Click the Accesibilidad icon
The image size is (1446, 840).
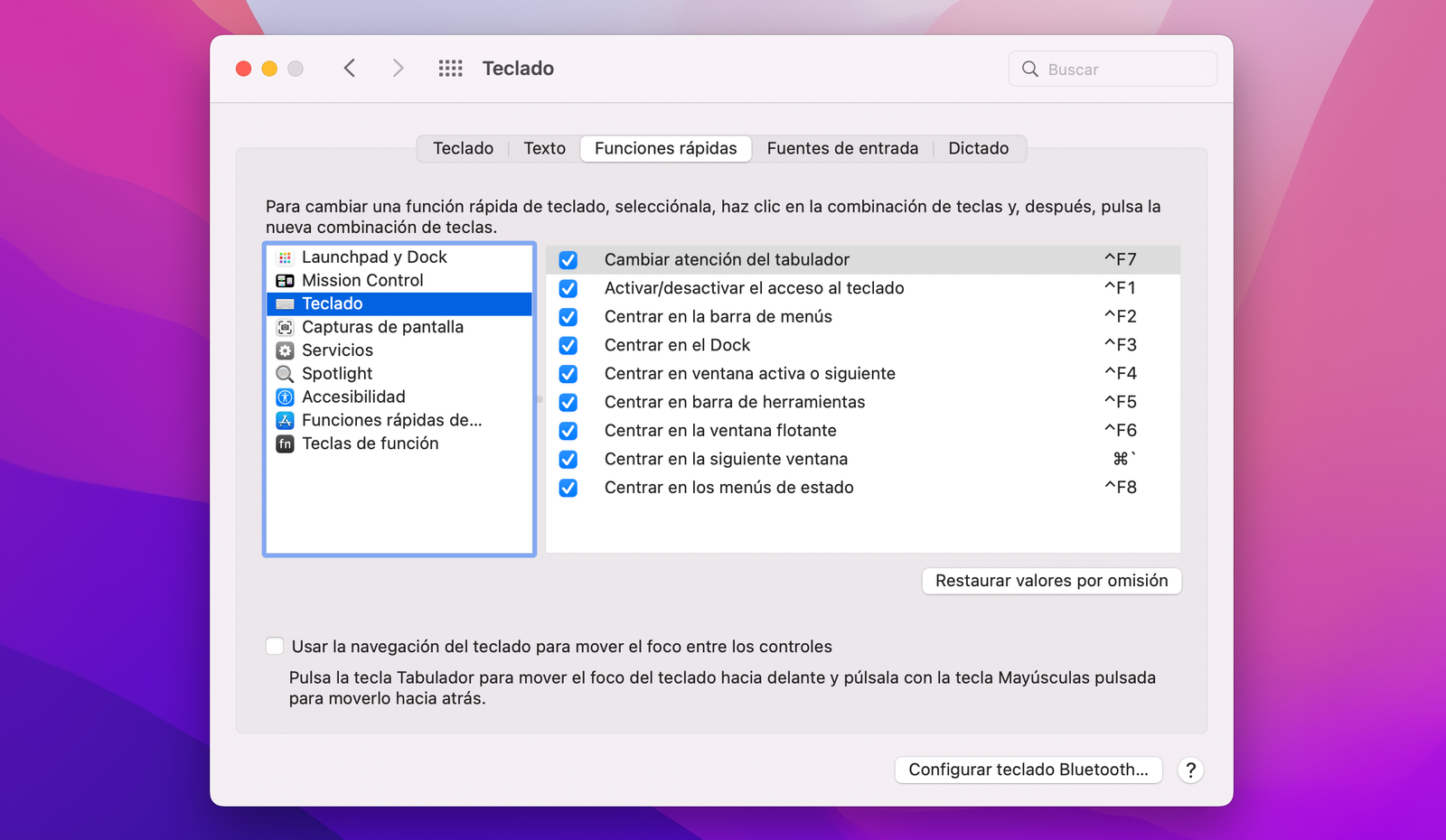click(285, 397)
